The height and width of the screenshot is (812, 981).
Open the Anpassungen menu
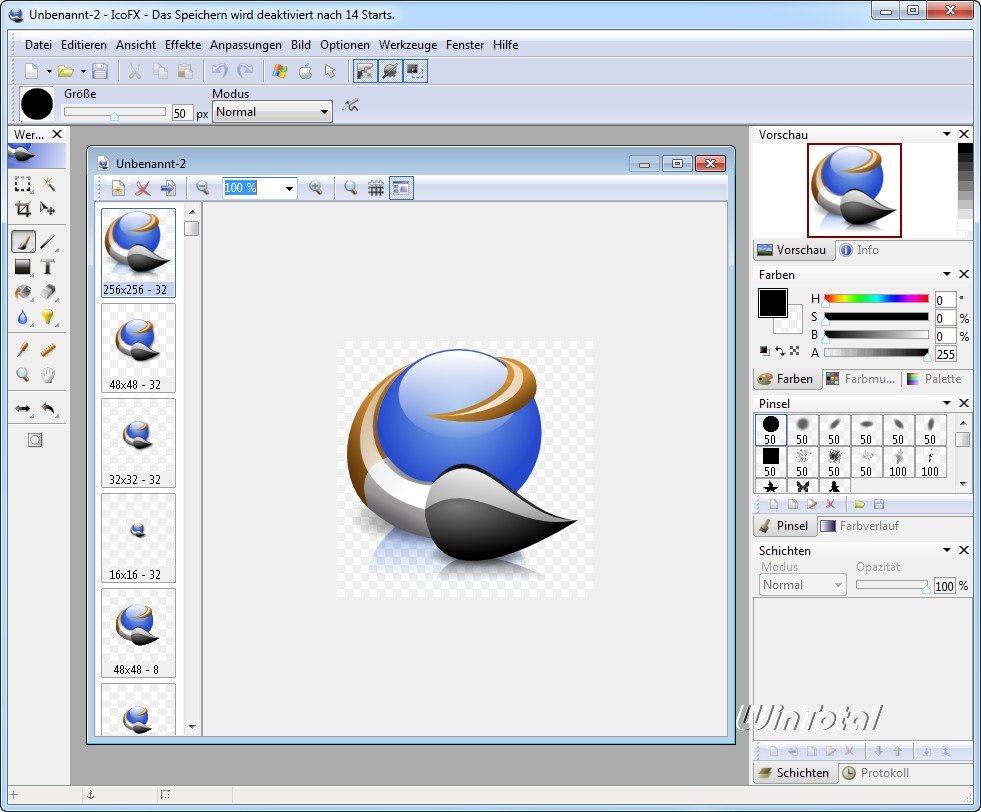[245, 45]
